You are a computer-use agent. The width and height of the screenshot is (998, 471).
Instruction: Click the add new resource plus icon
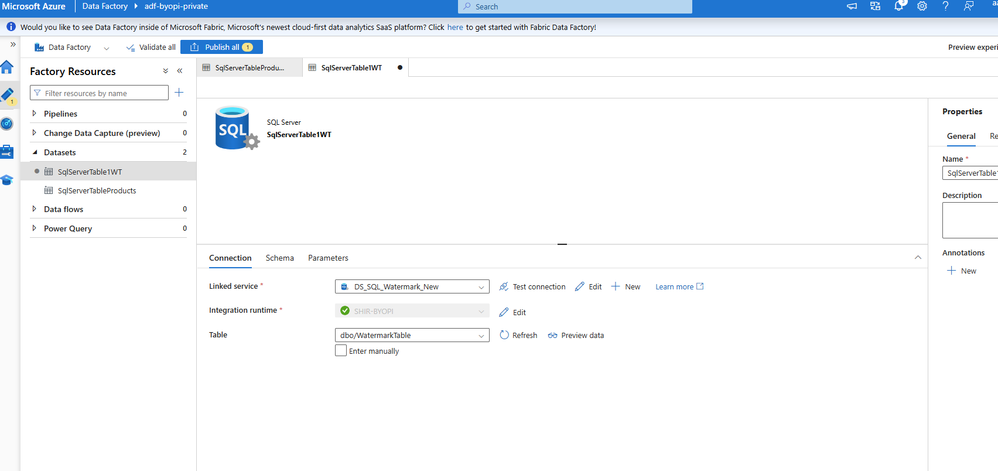pyautogui.click(x=179, y=93)
